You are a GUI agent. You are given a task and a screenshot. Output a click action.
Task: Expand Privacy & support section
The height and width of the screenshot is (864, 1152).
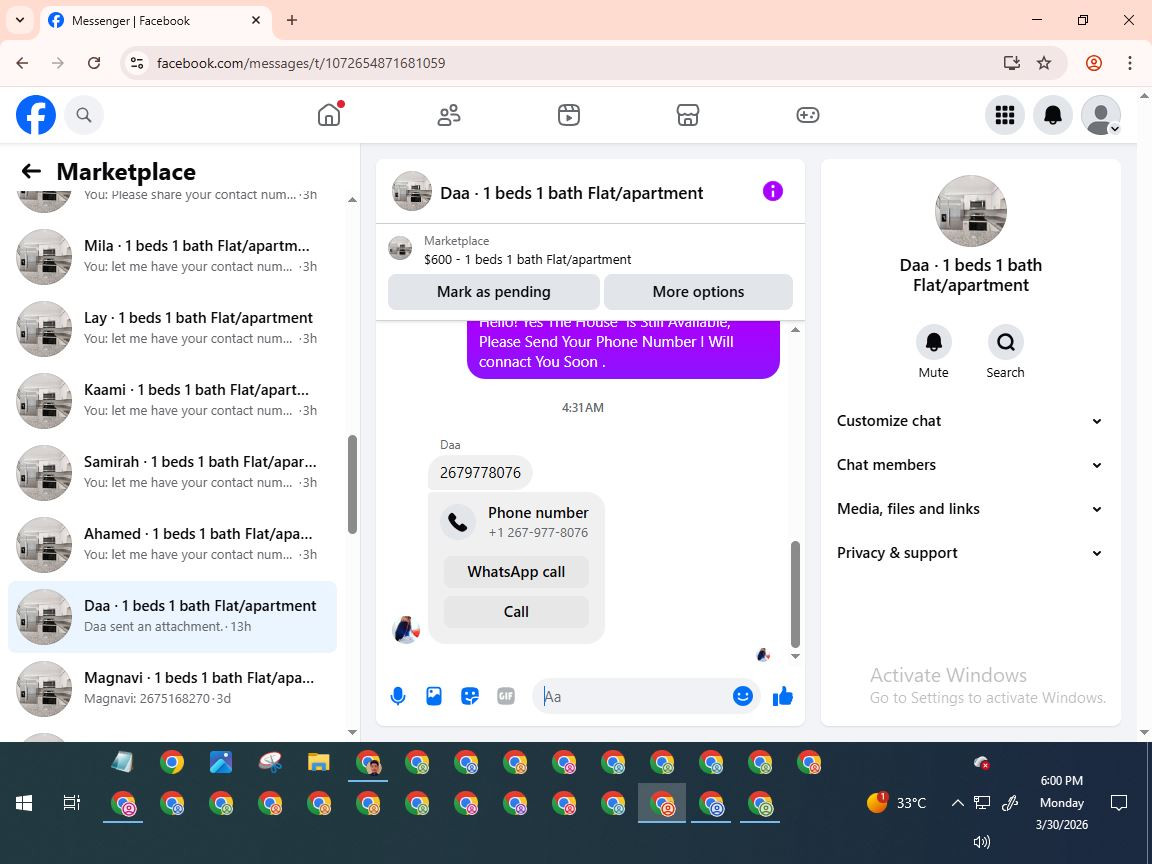click(x=971, y=553)
